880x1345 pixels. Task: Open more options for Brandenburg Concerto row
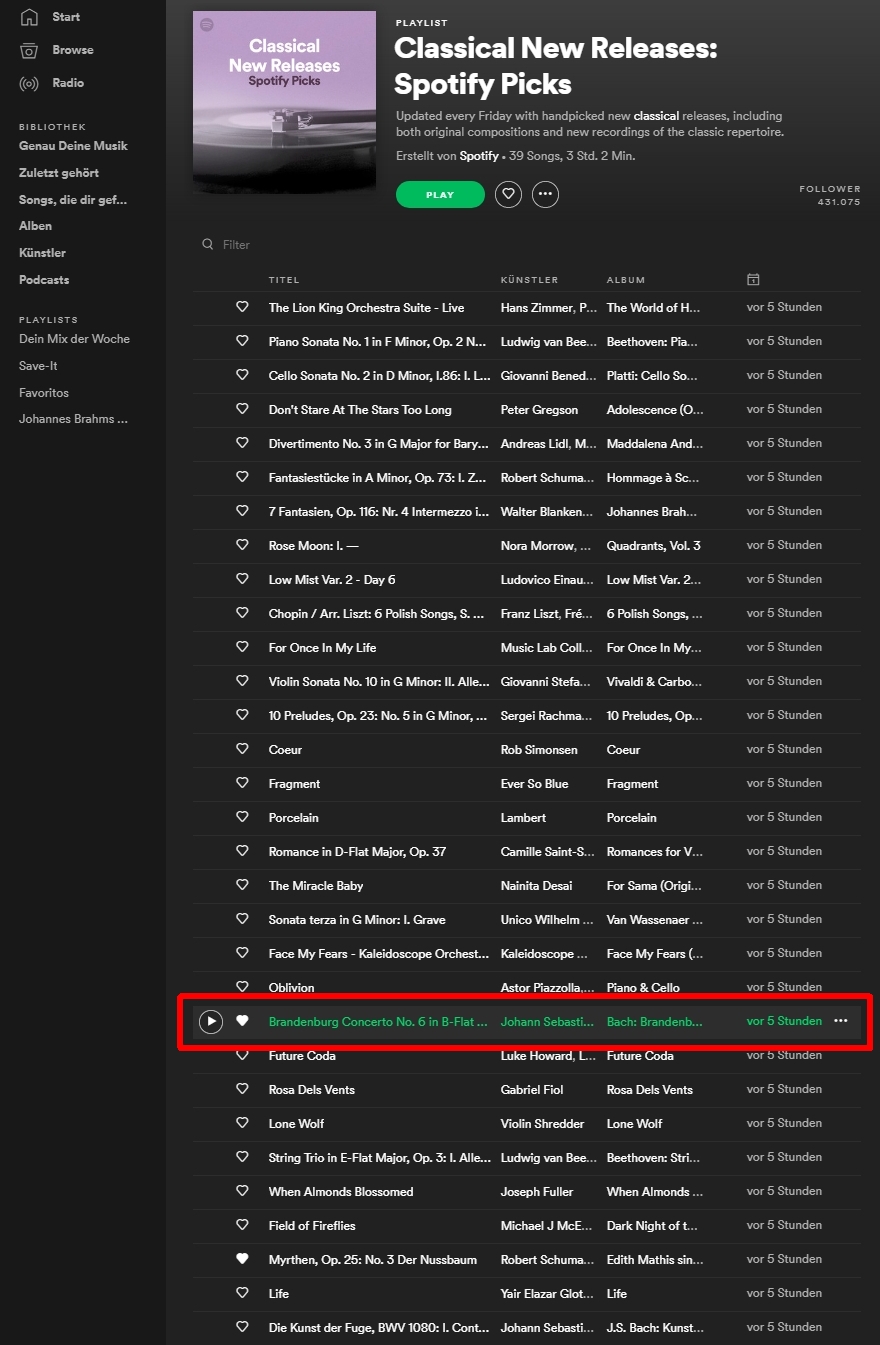point(840,1021)
